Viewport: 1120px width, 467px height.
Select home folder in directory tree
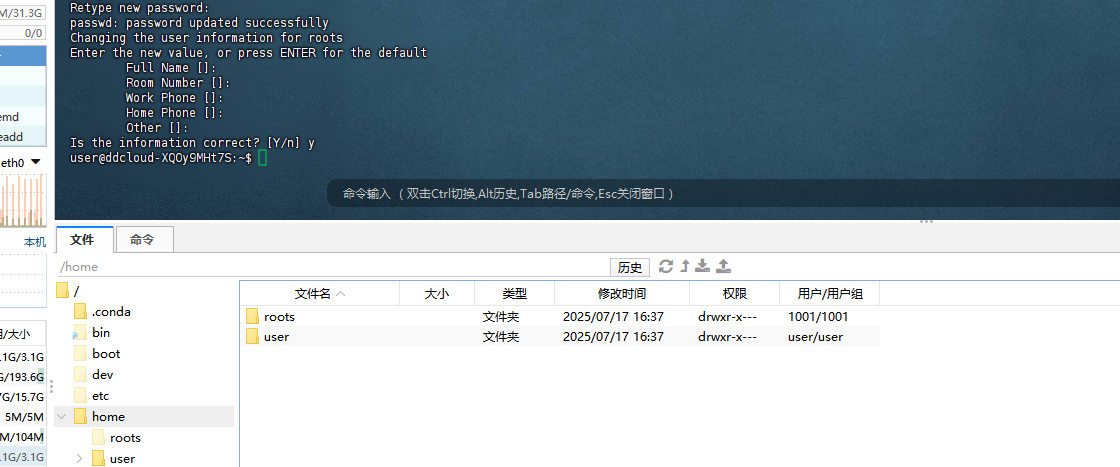(x=109, y=416)
